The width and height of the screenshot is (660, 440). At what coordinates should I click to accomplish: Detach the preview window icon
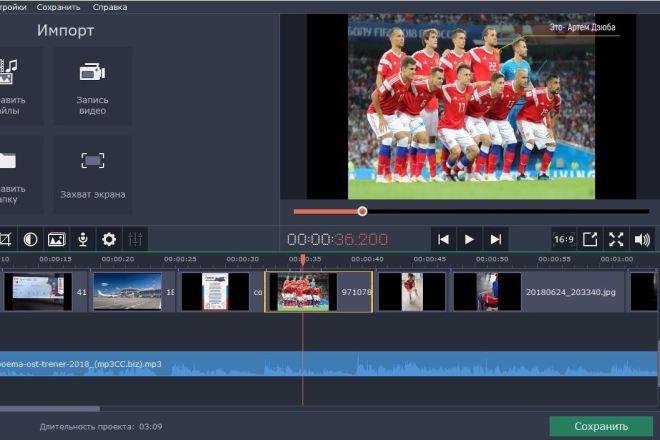click(590, 240)
